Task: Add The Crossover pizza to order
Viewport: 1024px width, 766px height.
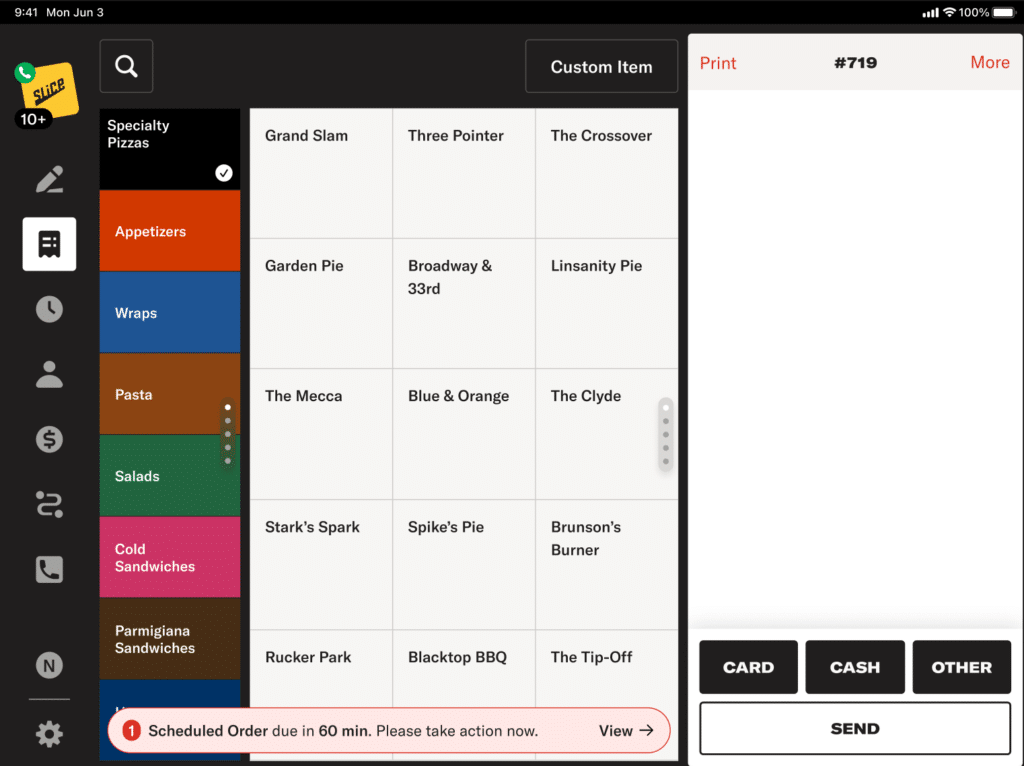Action: point(607,174)
